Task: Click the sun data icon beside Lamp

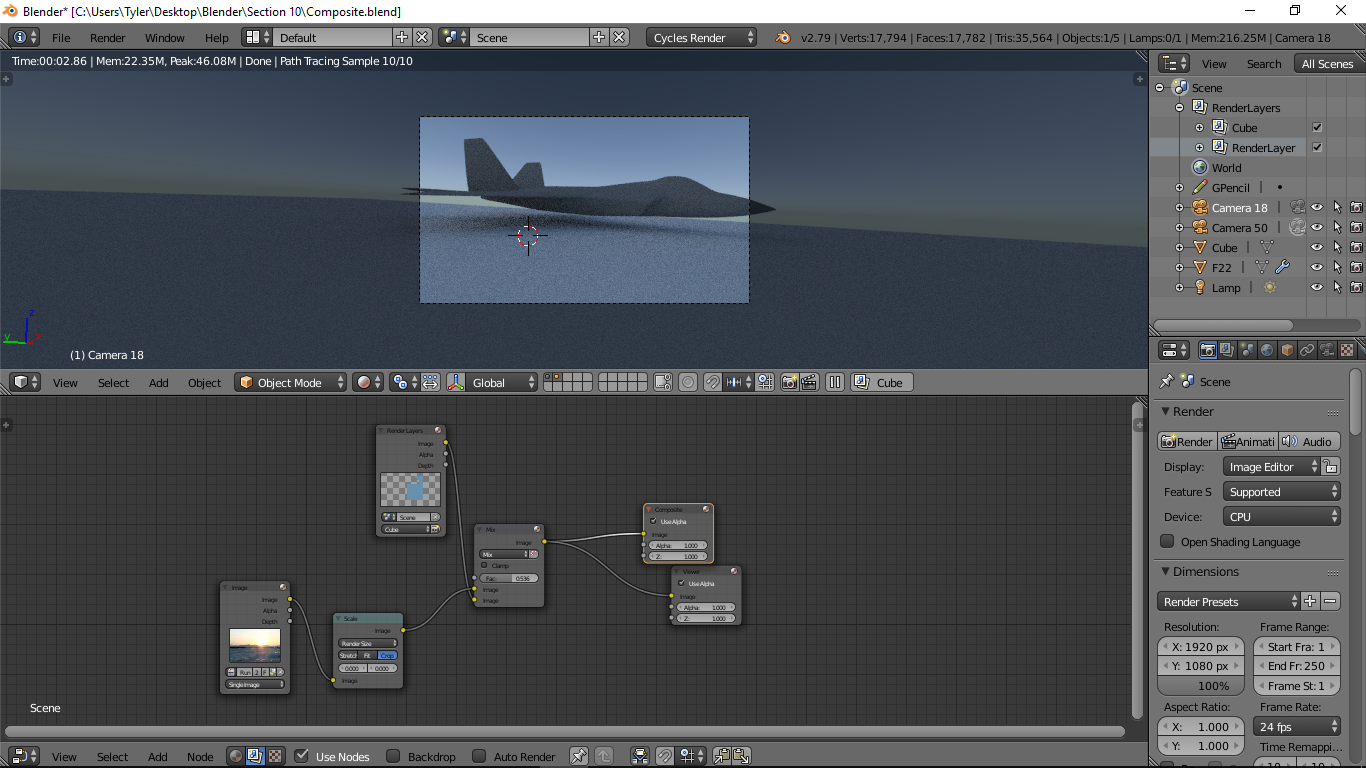Action: pos(1270,287)
